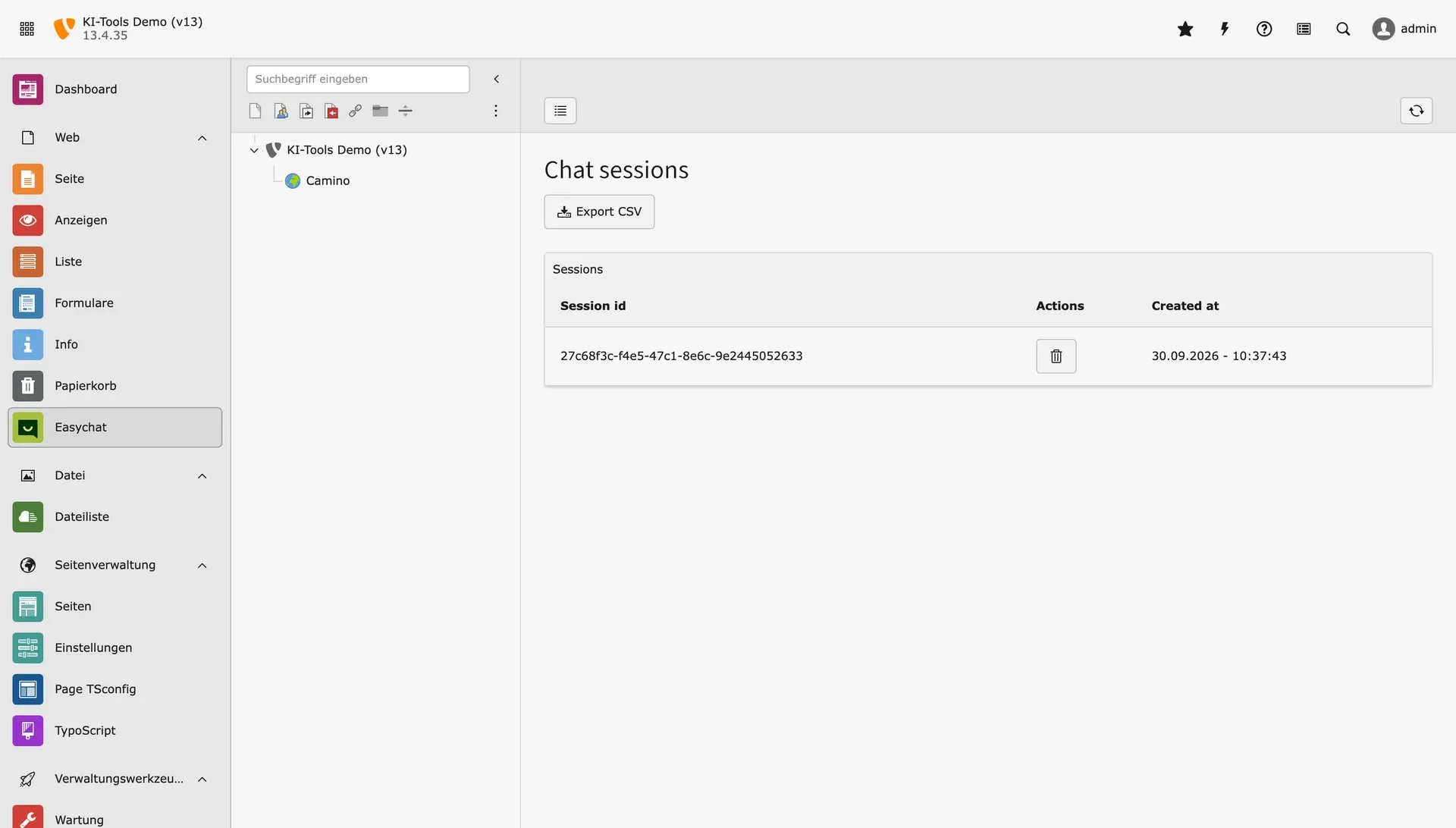The width and height of the screenshot is (1456, 828).
Task: Open the flush caches lightning icon
Action: tap(1225, 29)
